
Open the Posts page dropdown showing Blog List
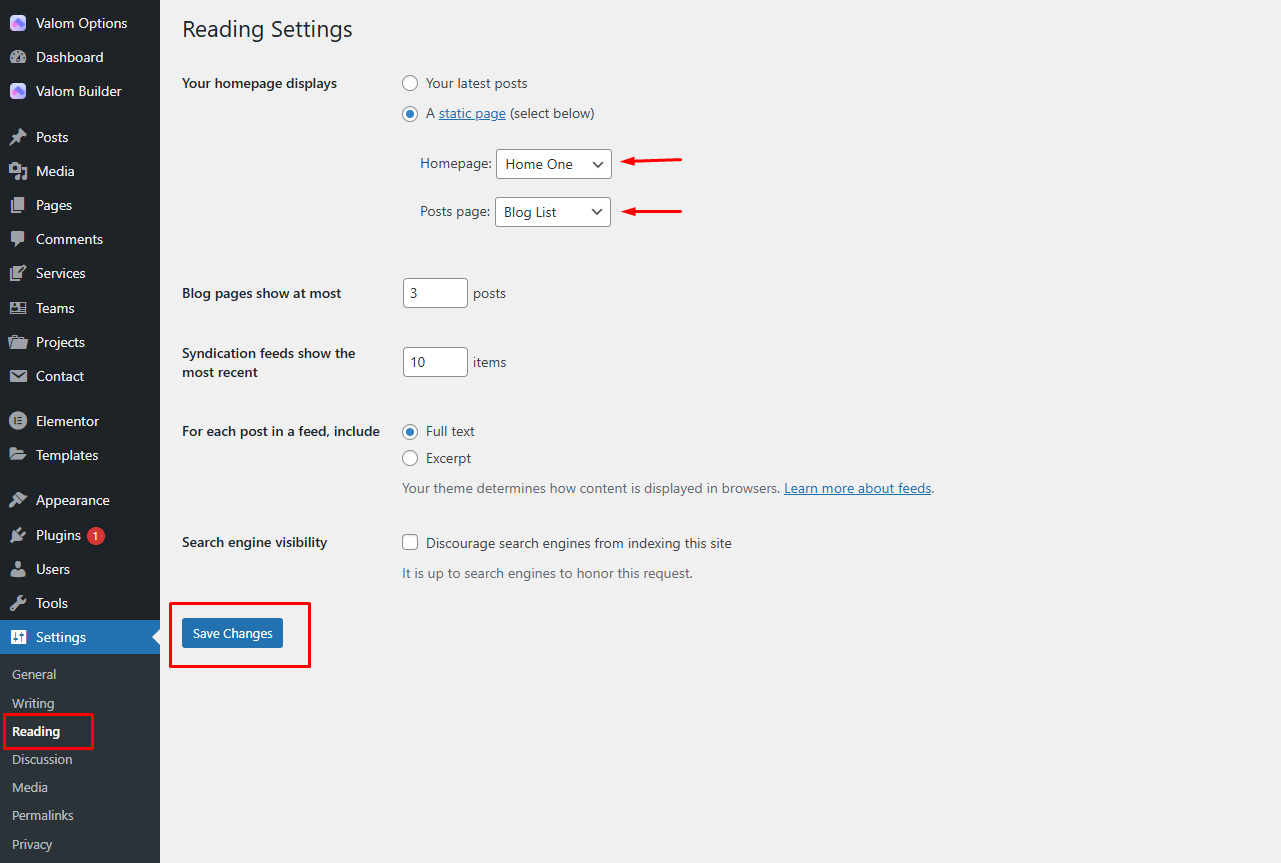pyautogui.click(x=552, y=212)
